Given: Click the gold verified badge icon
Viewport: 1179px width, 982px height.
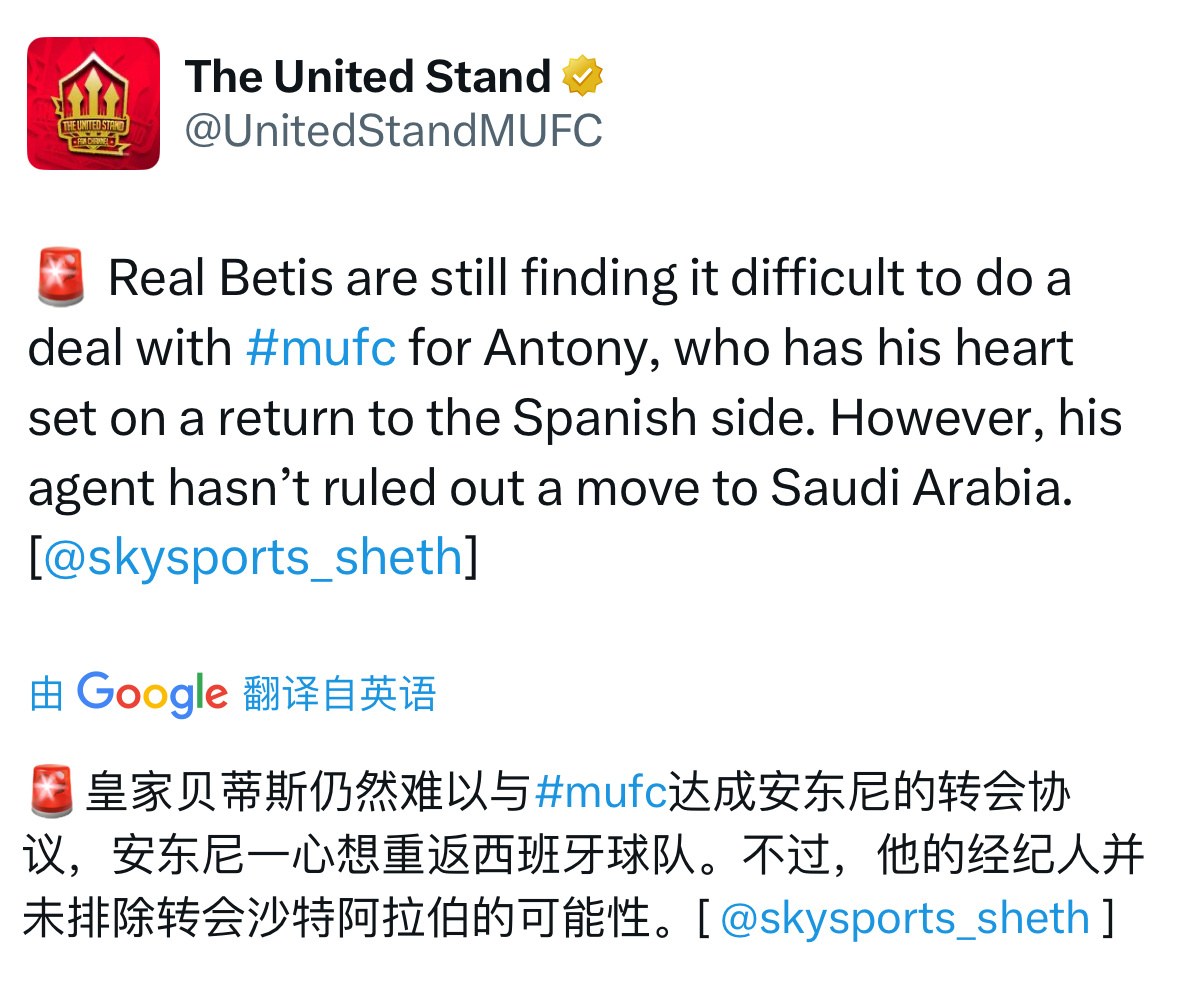Looking at the screenshot, I should click(583, 75).
